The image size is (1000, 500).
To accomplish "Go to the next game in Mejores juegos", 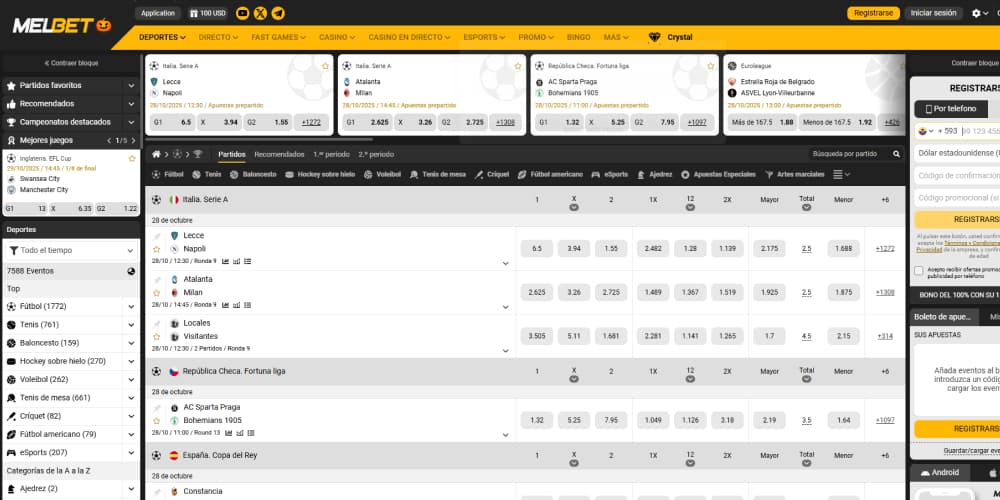I will point(132,140).
